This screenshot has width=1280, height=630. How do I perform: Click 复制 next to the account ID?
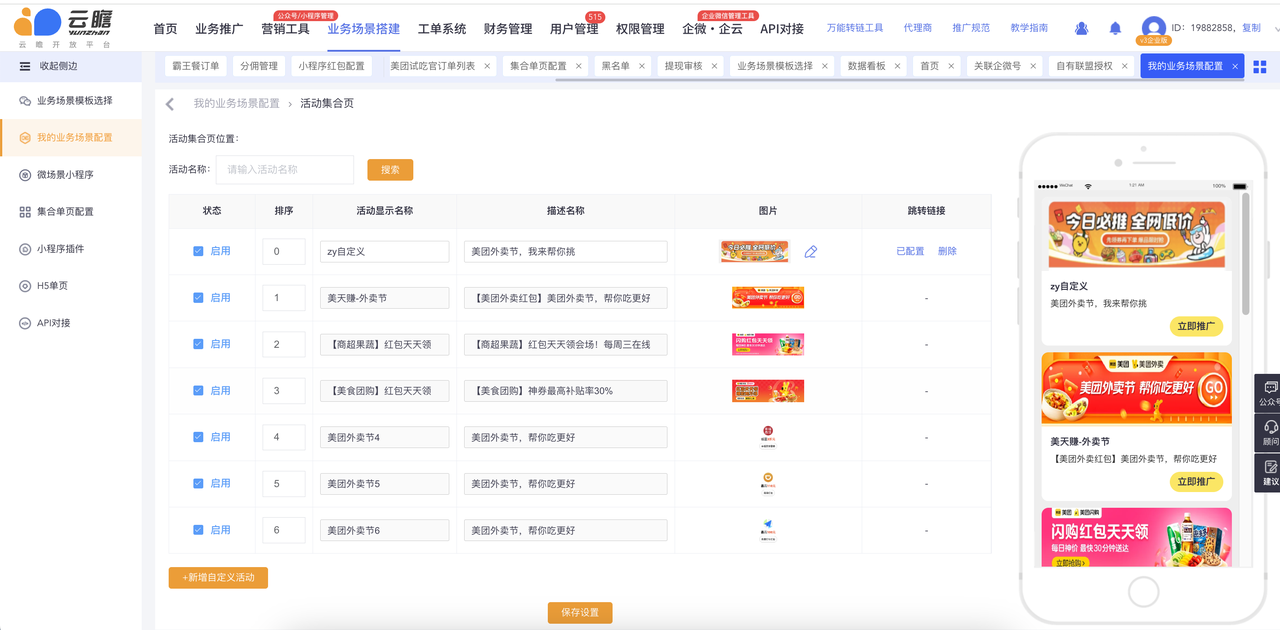[1251, 29]
